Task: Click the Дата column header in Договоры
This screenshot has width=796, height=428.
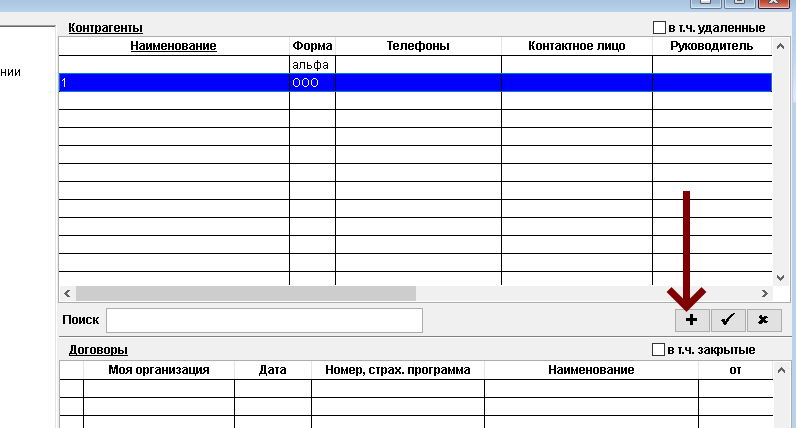Action: tap(272, 370)
